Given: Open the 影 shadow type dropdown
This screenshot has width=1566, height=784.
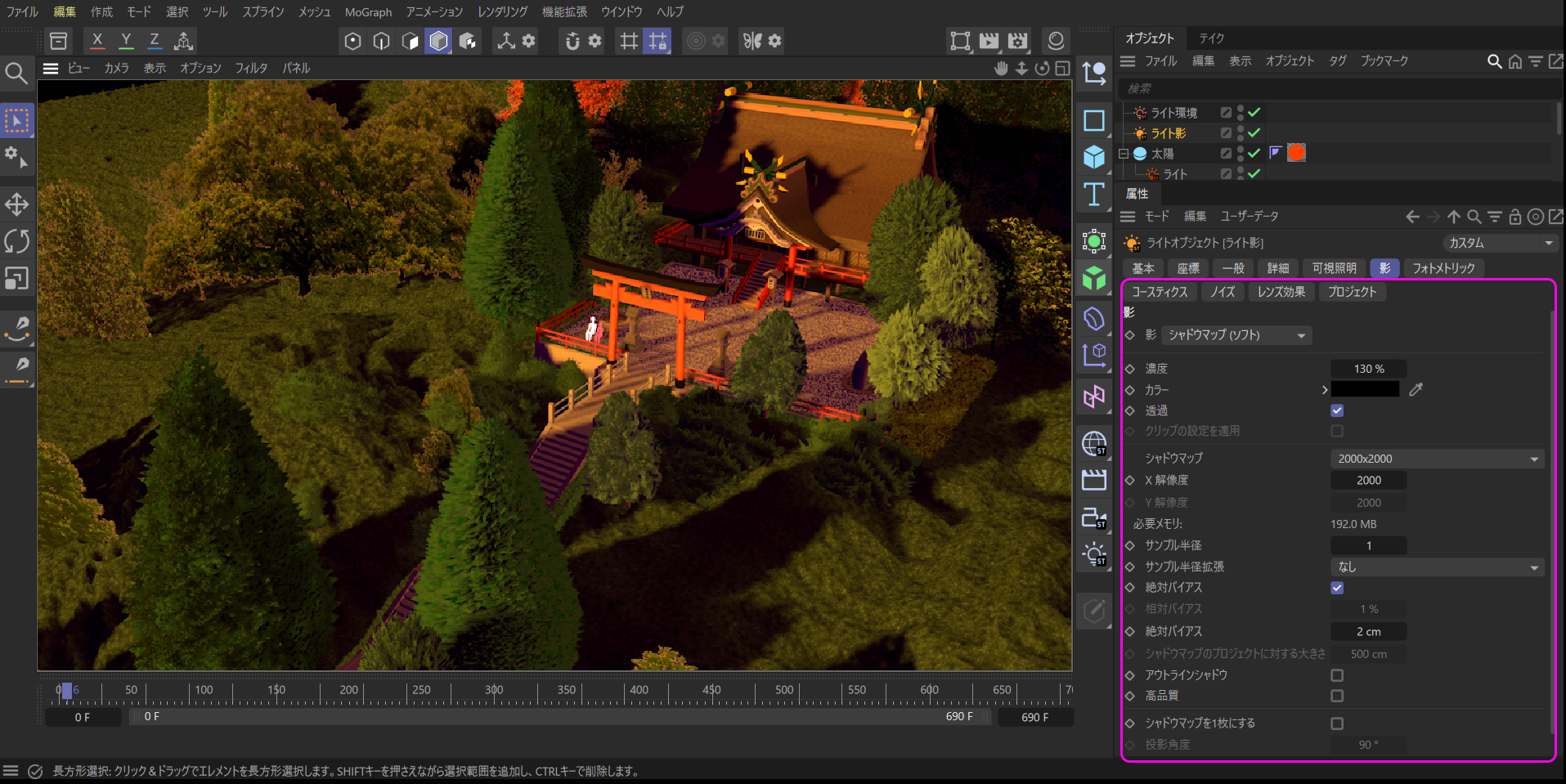Looking at the screenshot, I should click(x=1236, y=335).
